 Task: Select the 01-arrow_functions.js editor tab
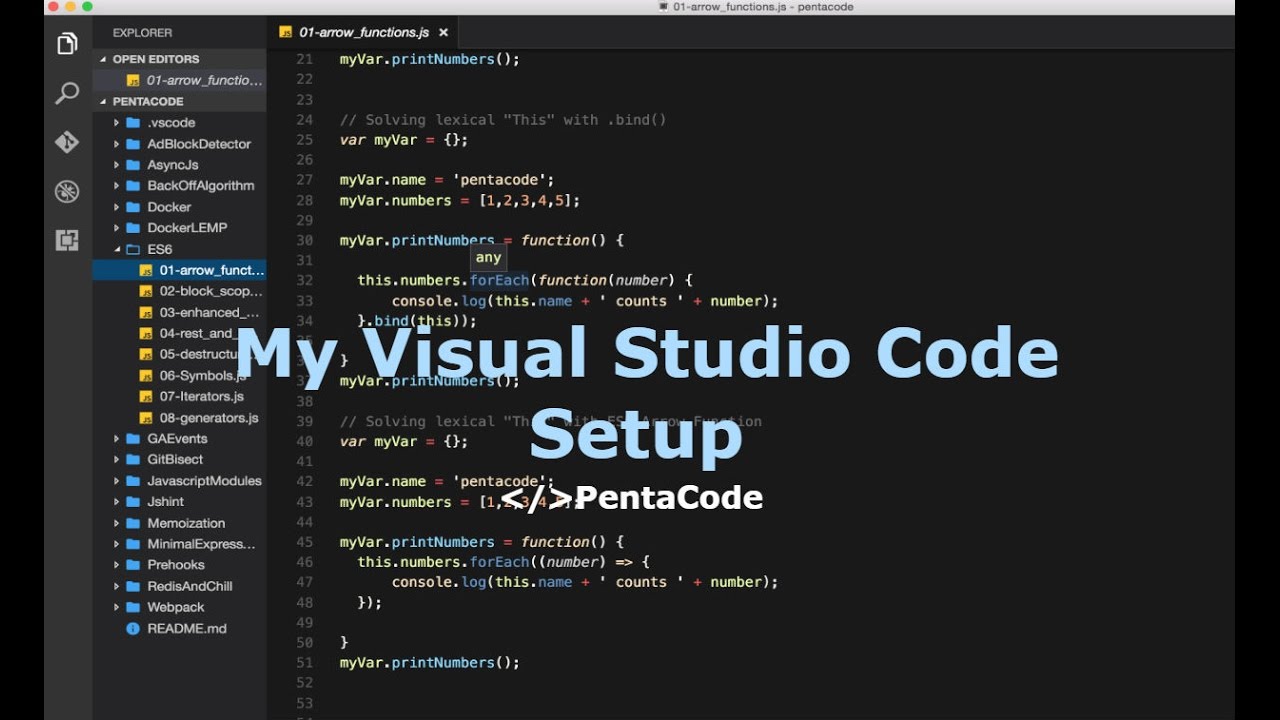coord(363,33)
